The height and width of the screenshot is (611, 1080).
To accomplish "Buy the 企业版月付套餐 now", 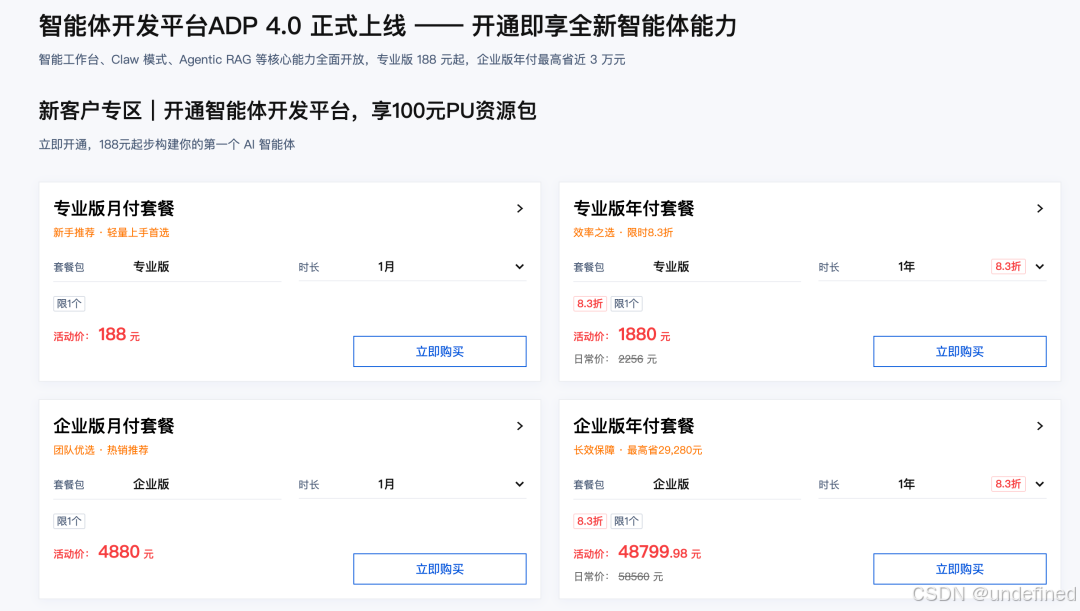I will [439, 569].
